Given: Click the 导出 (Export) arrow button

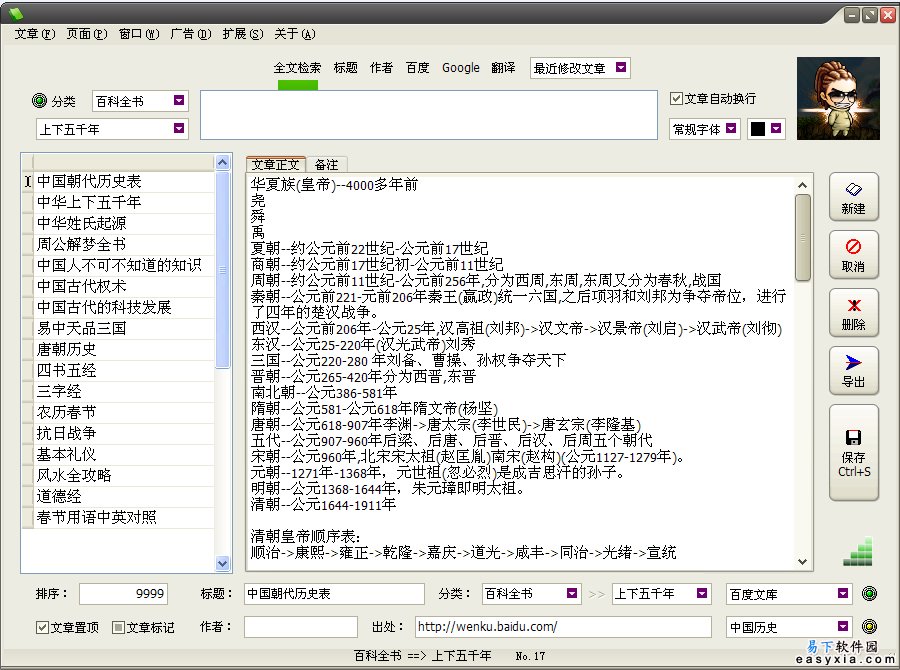Looking at the screenshot, I should (x=853, y=371).
